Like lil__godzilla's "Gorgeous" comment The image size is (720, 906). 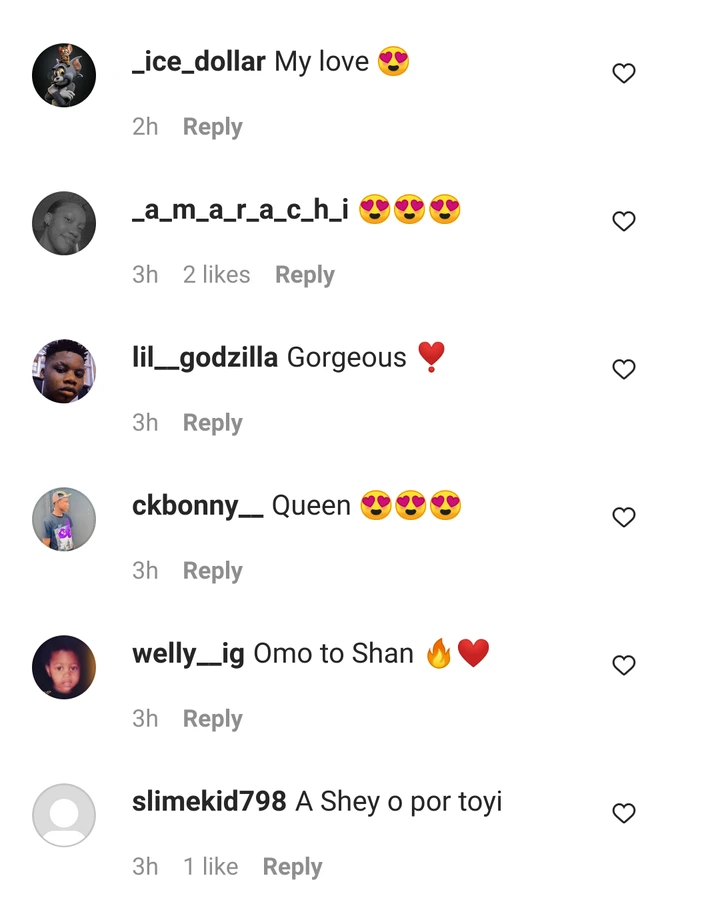tap(623, 369)
